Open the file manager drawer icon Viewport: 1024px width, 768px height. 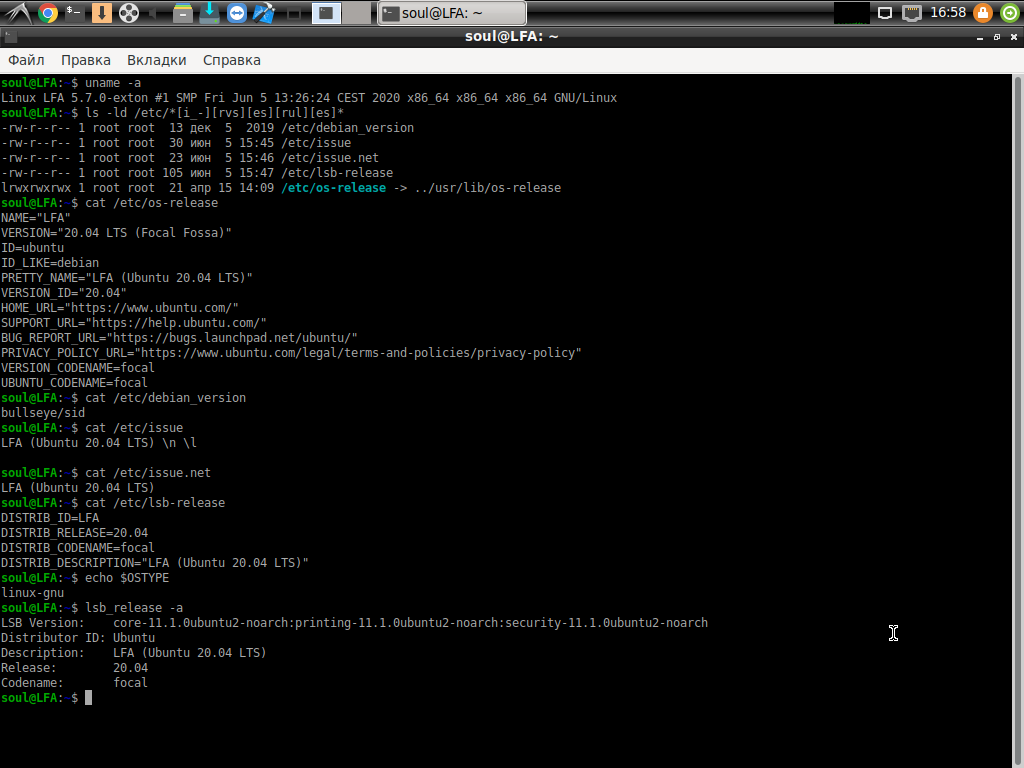pos(183,13)
